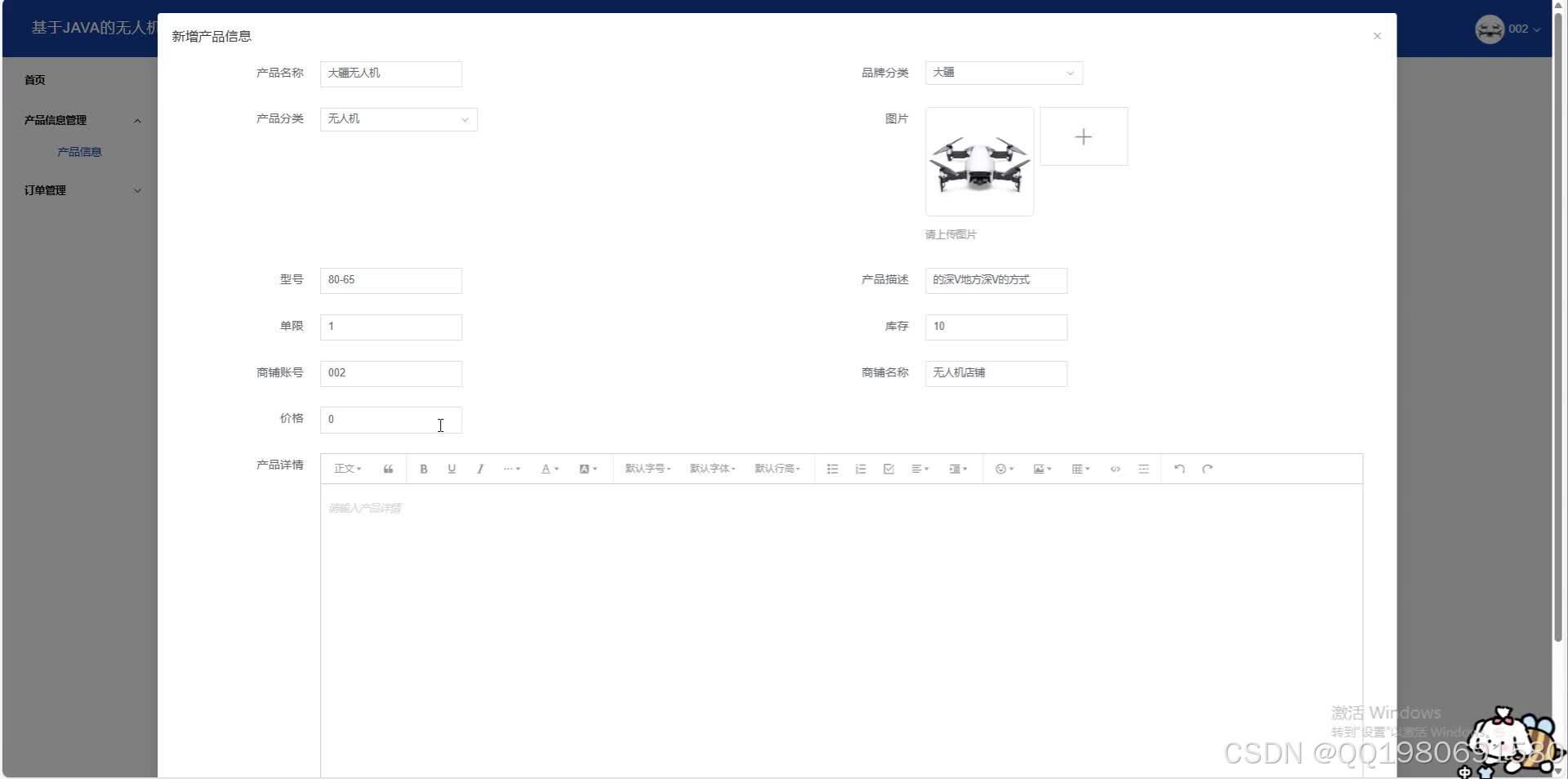Toggle bold formatting in product details editor
The width and height of the screenshot is (1568, 779).
click(424, 468)
